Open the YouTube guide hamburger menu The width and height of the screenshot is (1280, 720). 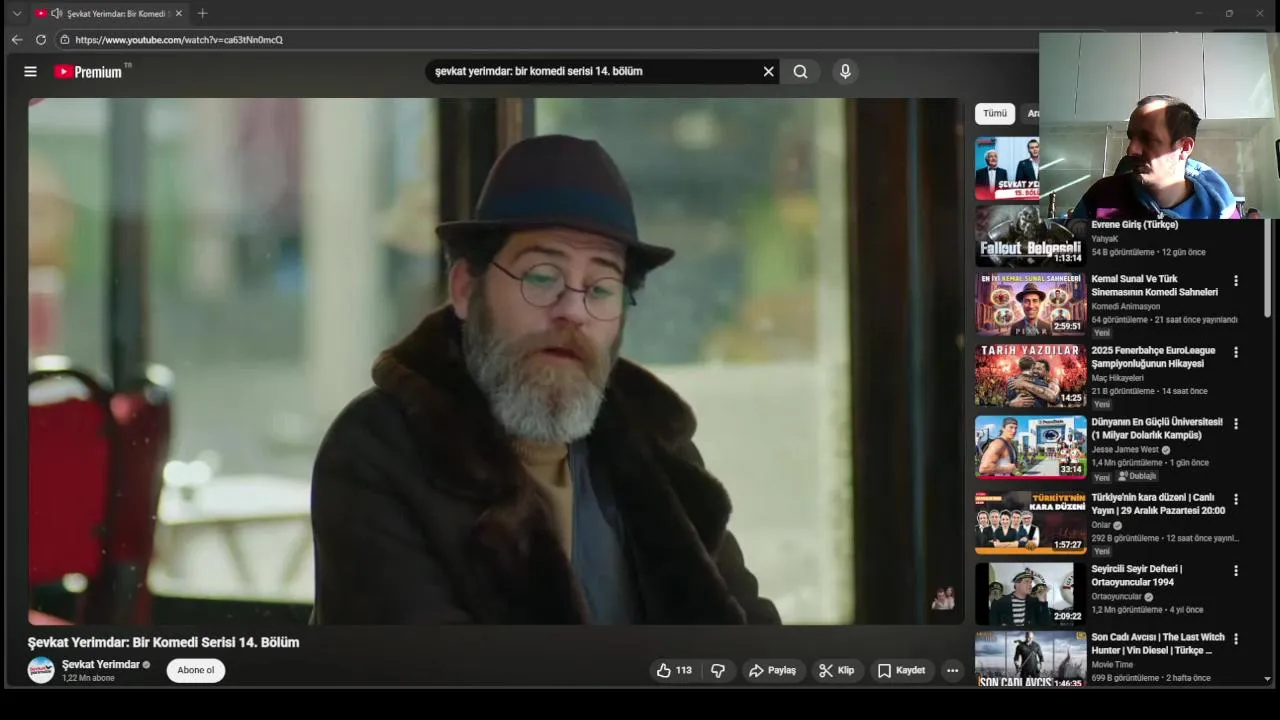click(x=30, y=72)
